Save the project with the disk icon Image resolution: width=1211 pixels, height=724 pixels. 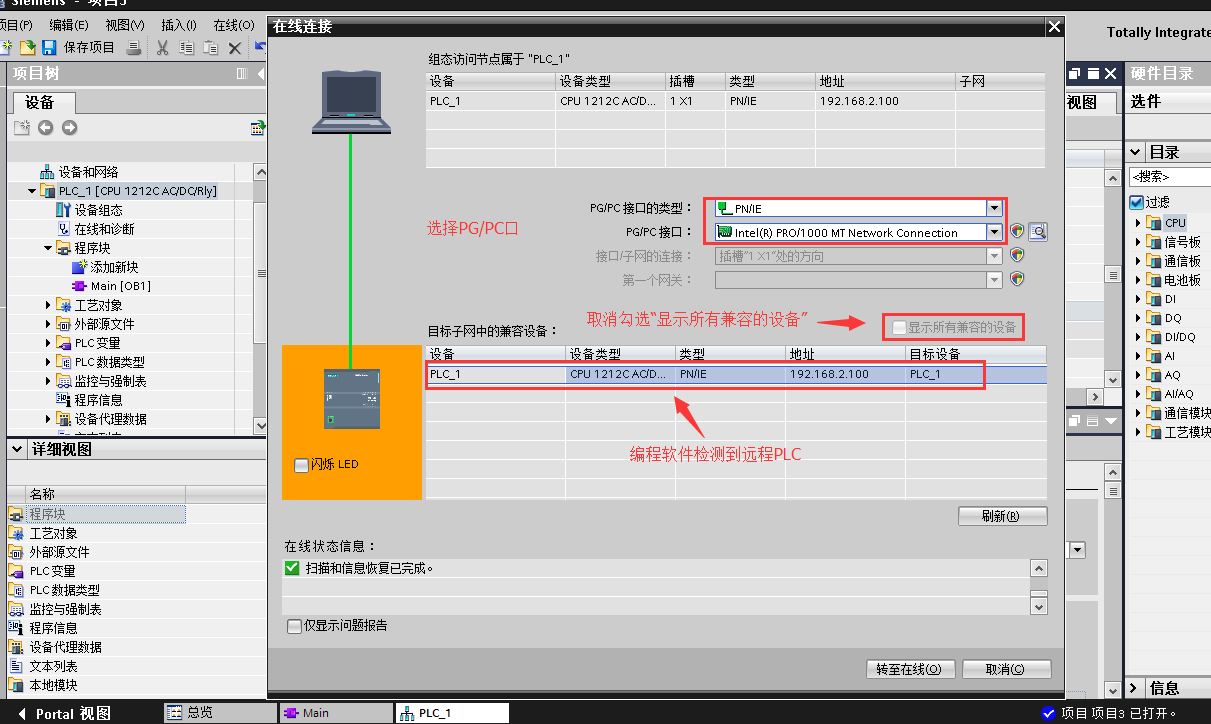coord(48,47)
